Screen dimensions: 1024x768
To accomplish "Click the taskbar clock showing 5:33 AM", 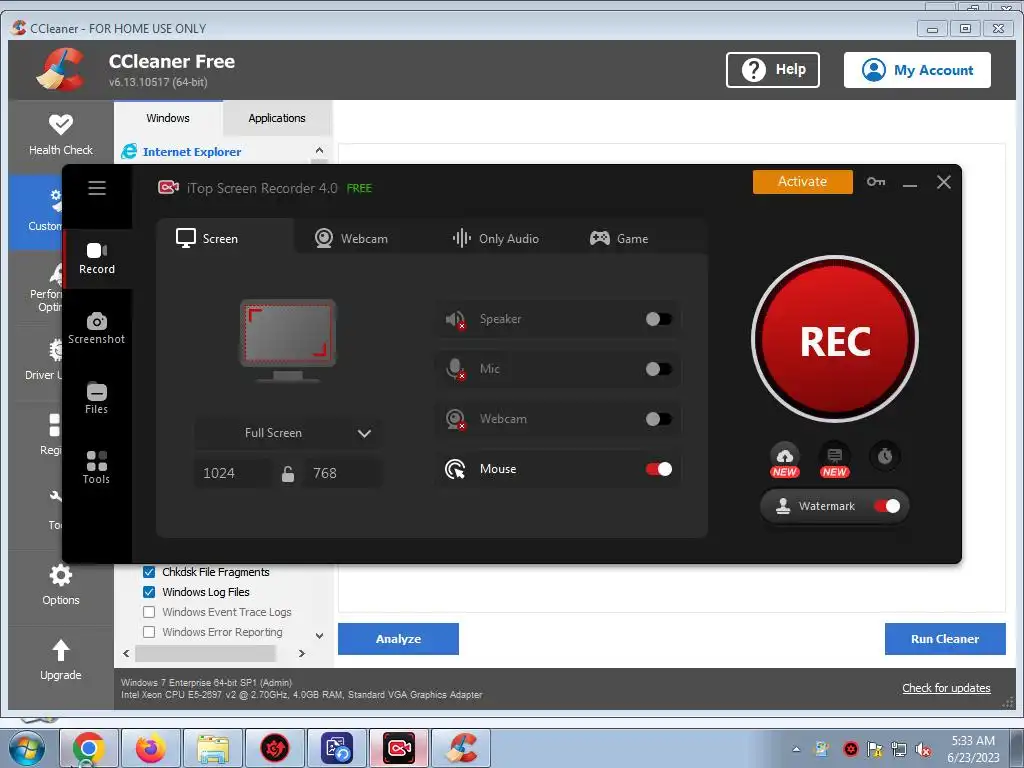I will (x=973, y=749).
